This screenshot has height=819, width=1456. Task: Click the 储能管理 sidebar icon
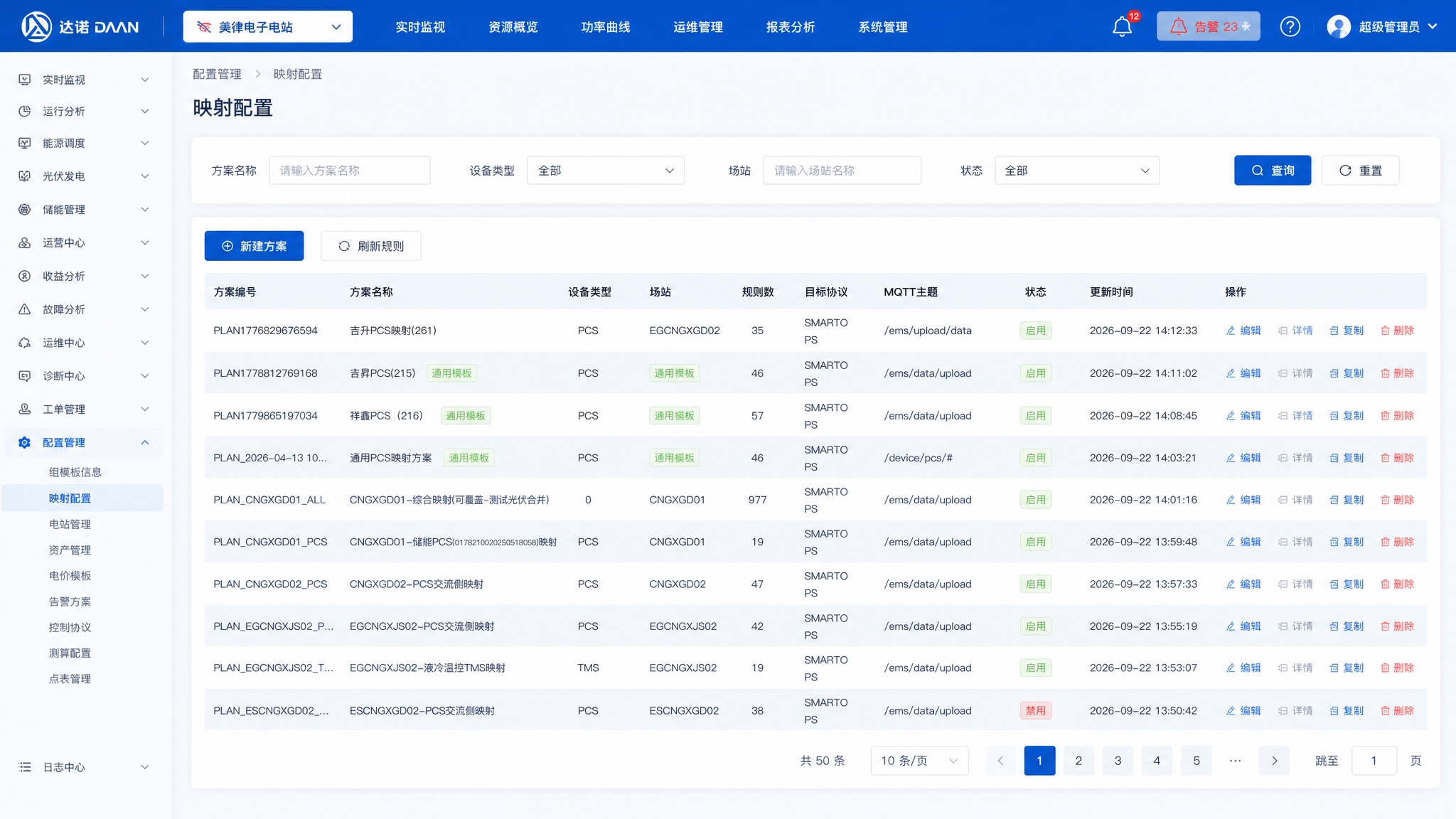(25, 210)
